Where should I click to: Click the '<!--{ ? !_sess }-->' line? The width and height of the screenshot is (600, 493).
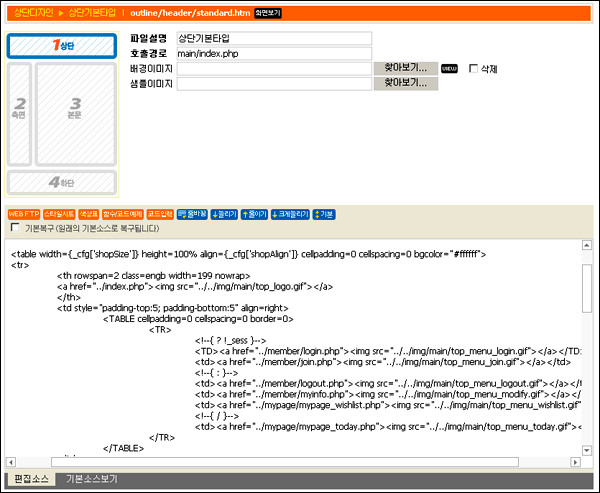[230, 340]
